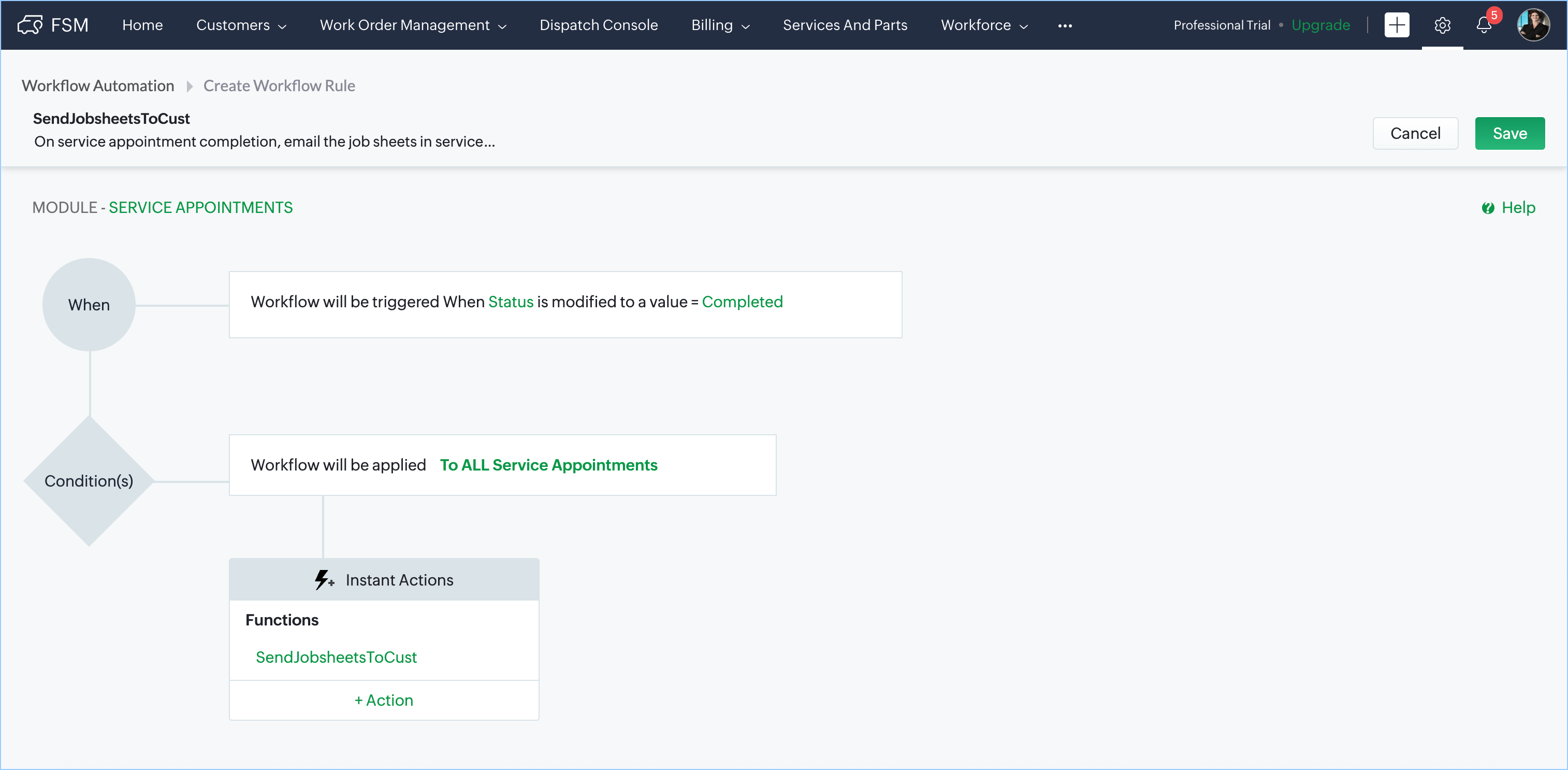Screen dimensions: 1568x770
Task: Expand the Workforce dropdown menu
Action: click(x=984, y=25)
